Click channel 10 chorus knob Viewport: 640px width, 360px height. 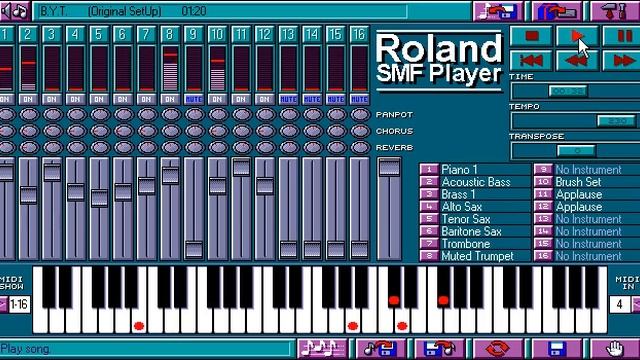pos(218,131)
